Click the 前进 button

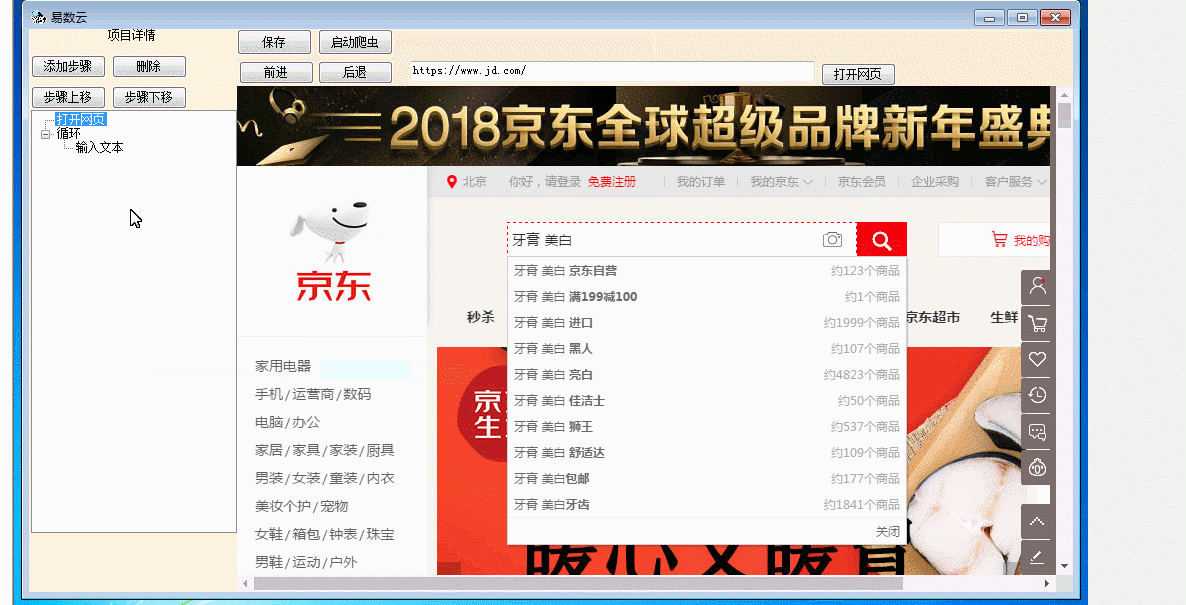point(276,73)
